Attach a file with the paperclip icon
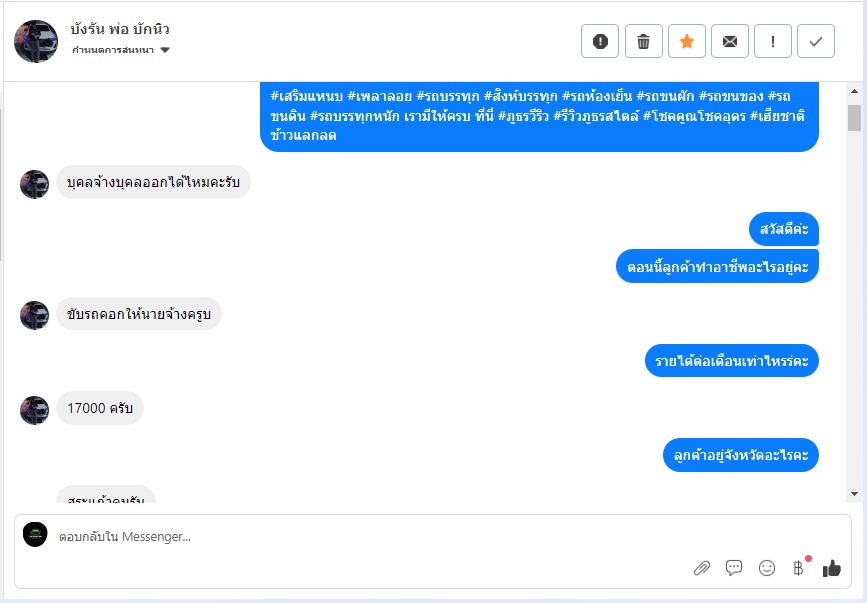Screen dimensions: 867x603 [702, 568]
